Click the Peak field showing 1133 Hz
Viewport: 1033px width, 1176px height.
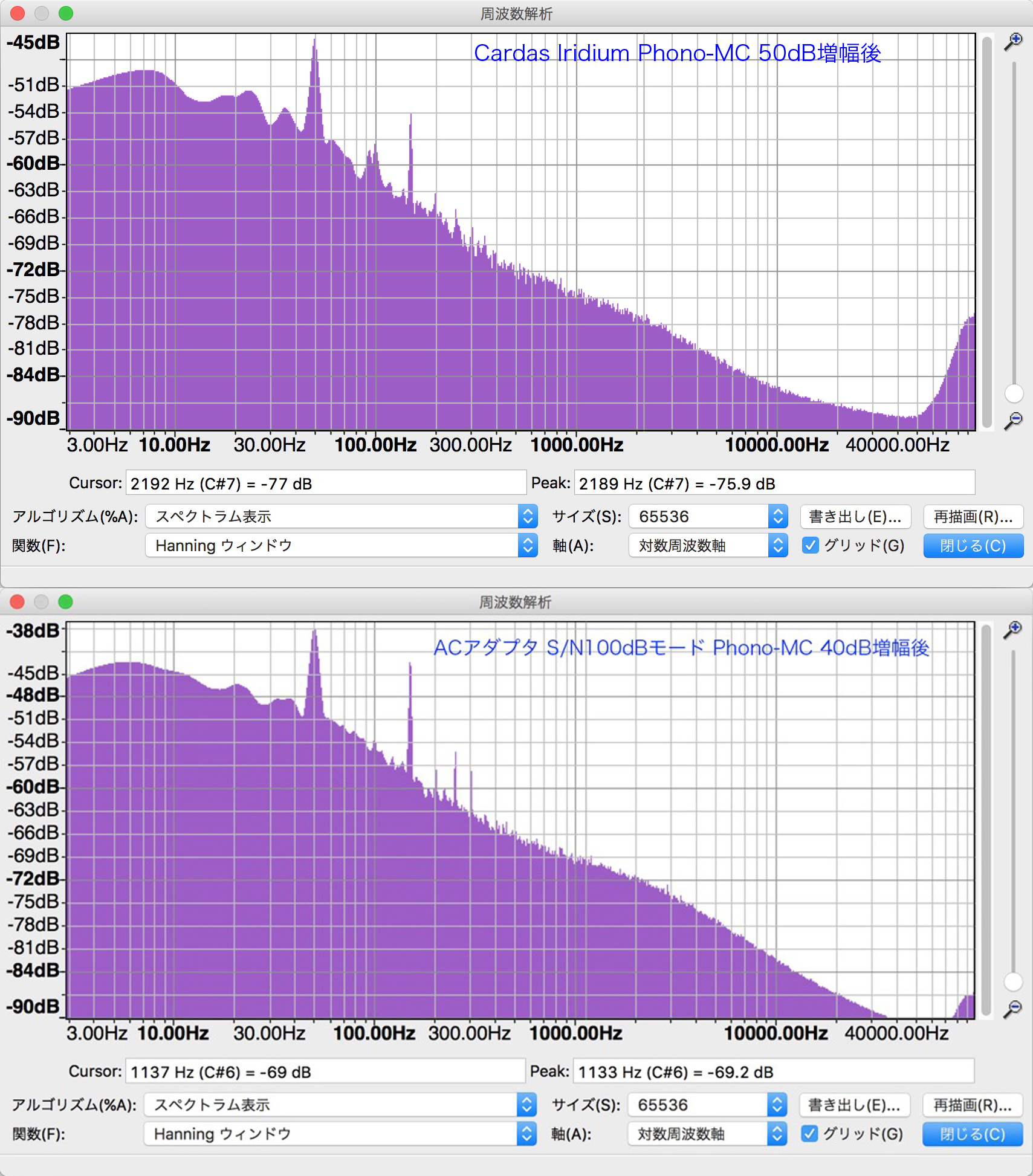tap(774, 1071)
